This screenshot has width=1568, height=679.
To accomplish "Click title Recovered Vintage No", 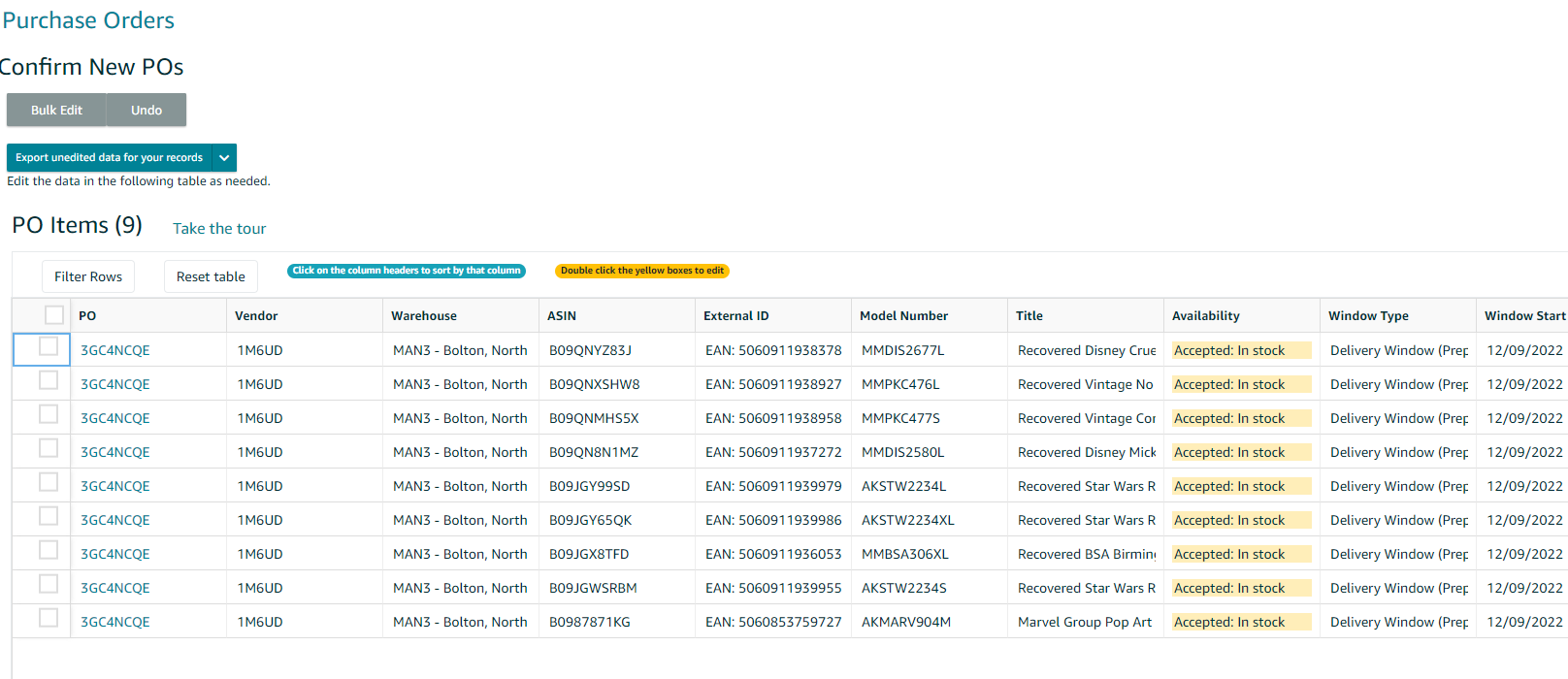I will tap(1086, 384).
